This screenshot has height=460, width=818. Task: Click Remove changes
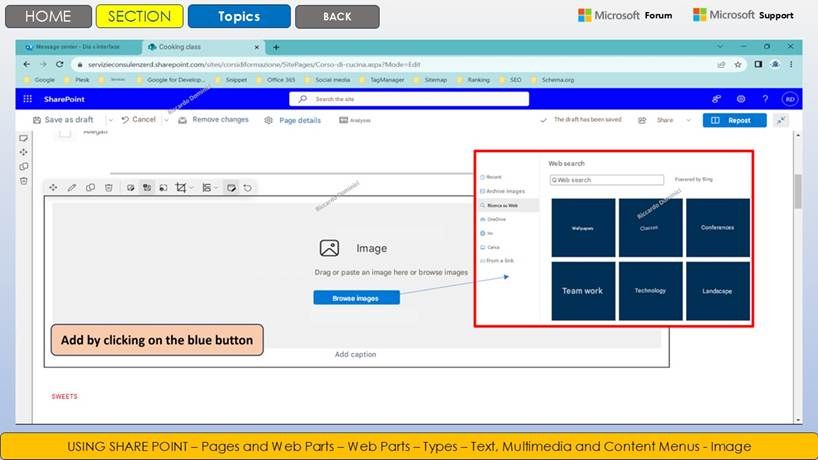[x=213, y=120]
